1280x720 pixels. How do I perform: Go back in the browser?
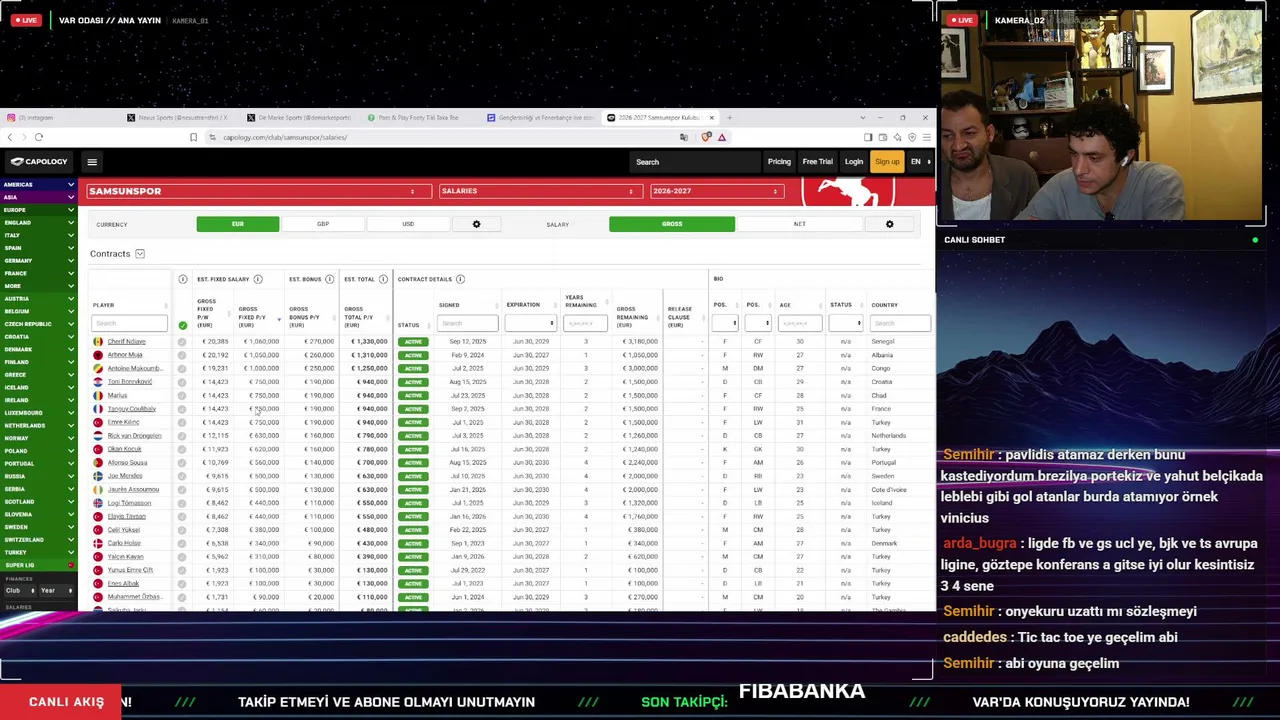pos(10,137)
